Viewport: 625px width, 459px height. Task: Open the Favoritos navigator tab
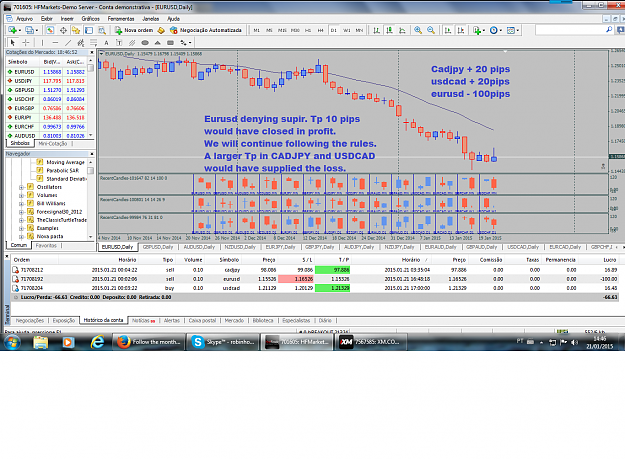[x=46, y=245]
